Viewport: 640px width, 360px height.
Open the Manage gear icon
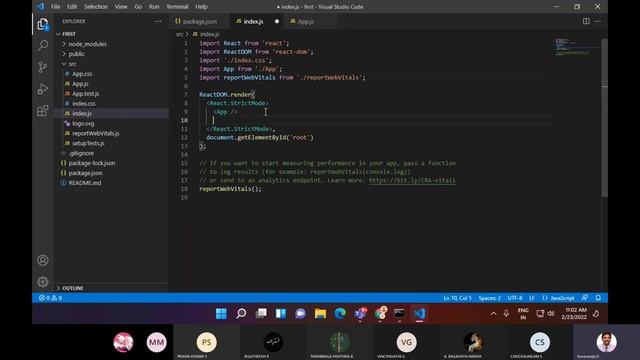[x=42, y=282]
